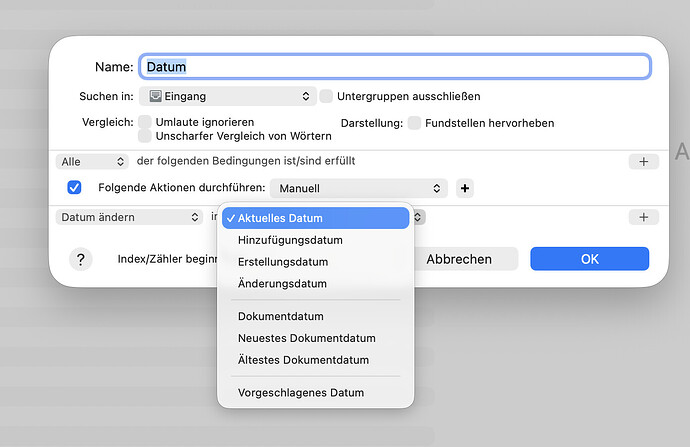Click the Eingang inbox icon
Viewport: 690px width, 447px height.
click(x=155, y=96)
